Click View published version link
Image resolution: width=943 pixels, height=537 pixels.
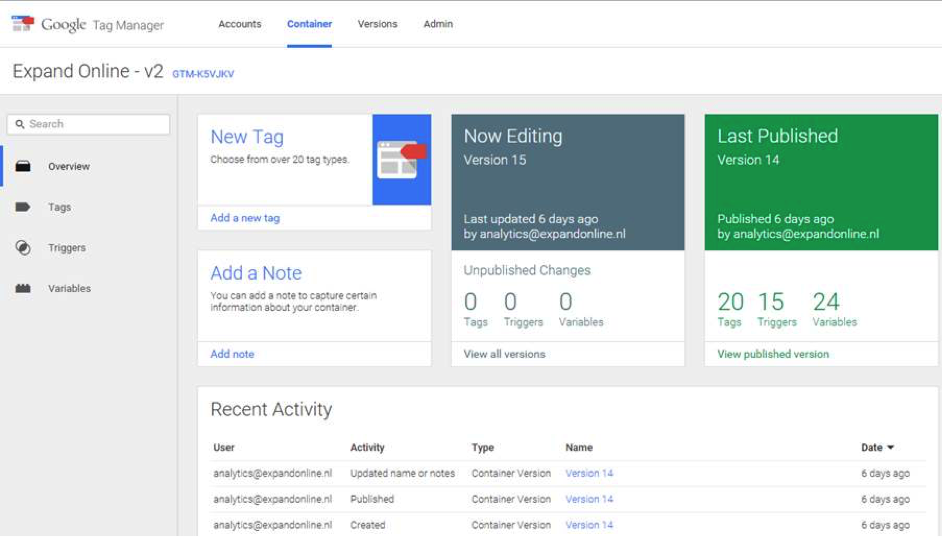773,354
